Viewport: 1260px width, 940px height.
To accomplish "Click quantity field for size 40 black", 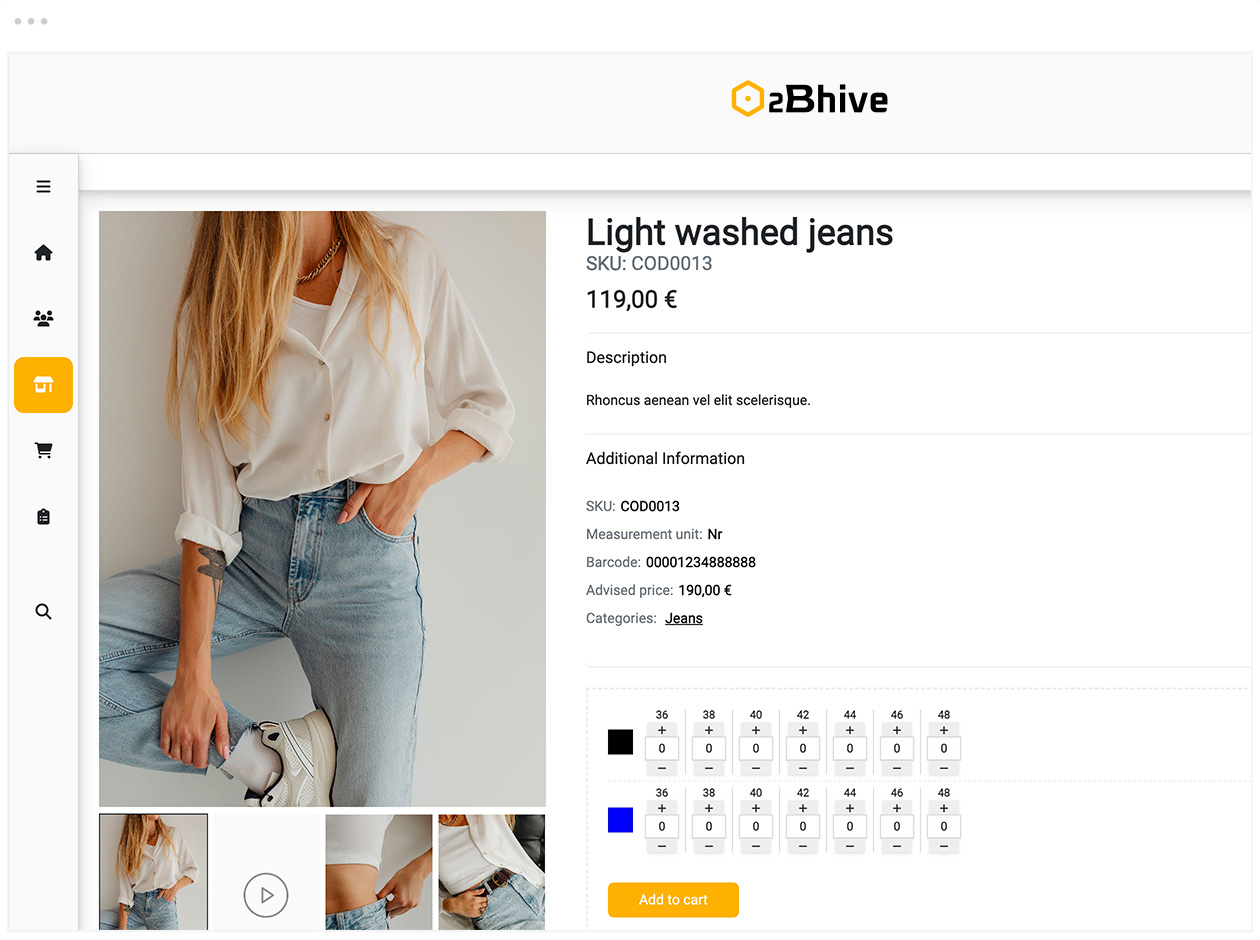I will [755, 748].
